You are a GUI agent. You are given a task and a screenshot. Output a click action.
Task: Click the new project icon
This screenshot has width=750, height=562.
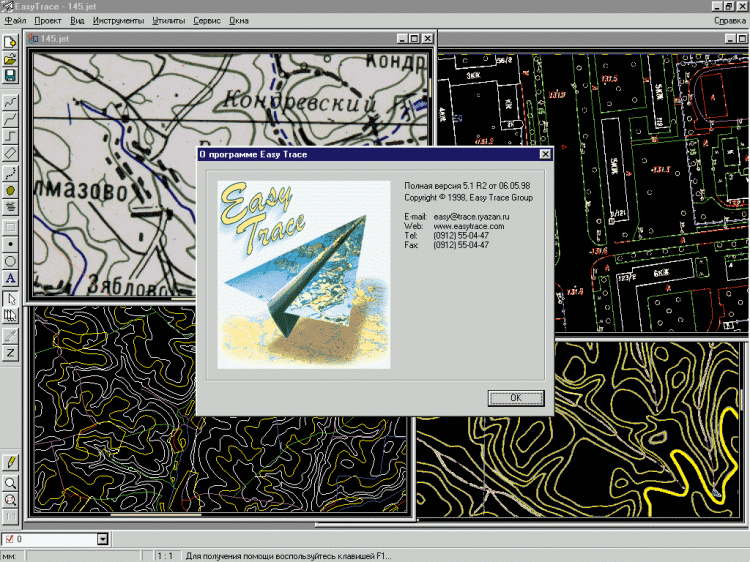click(x=10, y=42)
